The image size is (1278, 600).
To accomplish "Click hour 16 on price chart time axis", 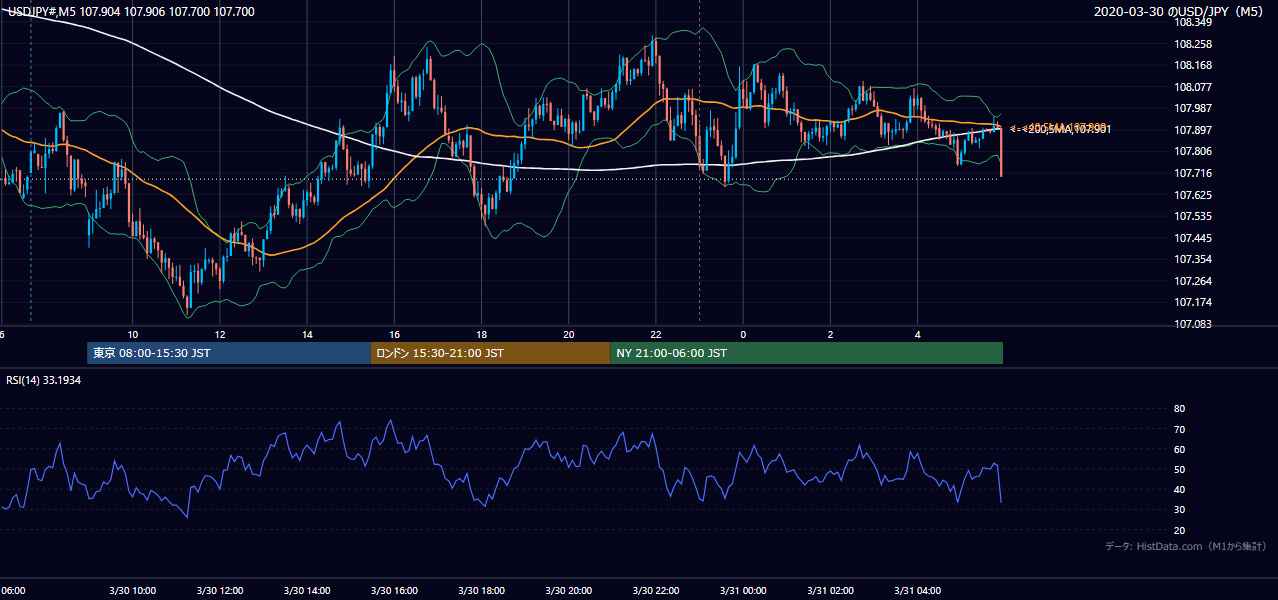I will coord(394,334).
